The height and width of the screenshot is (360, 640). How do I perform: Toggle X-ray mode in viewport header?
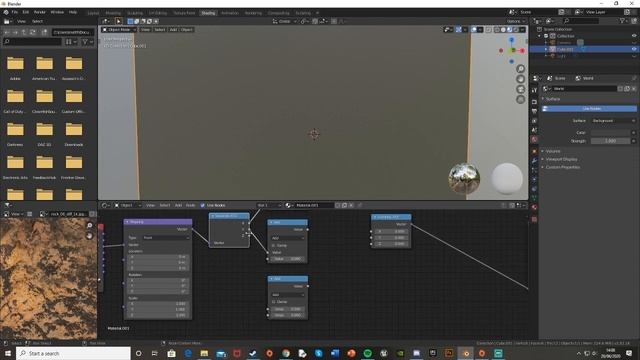pyautogui.click(x=489, y=29)
